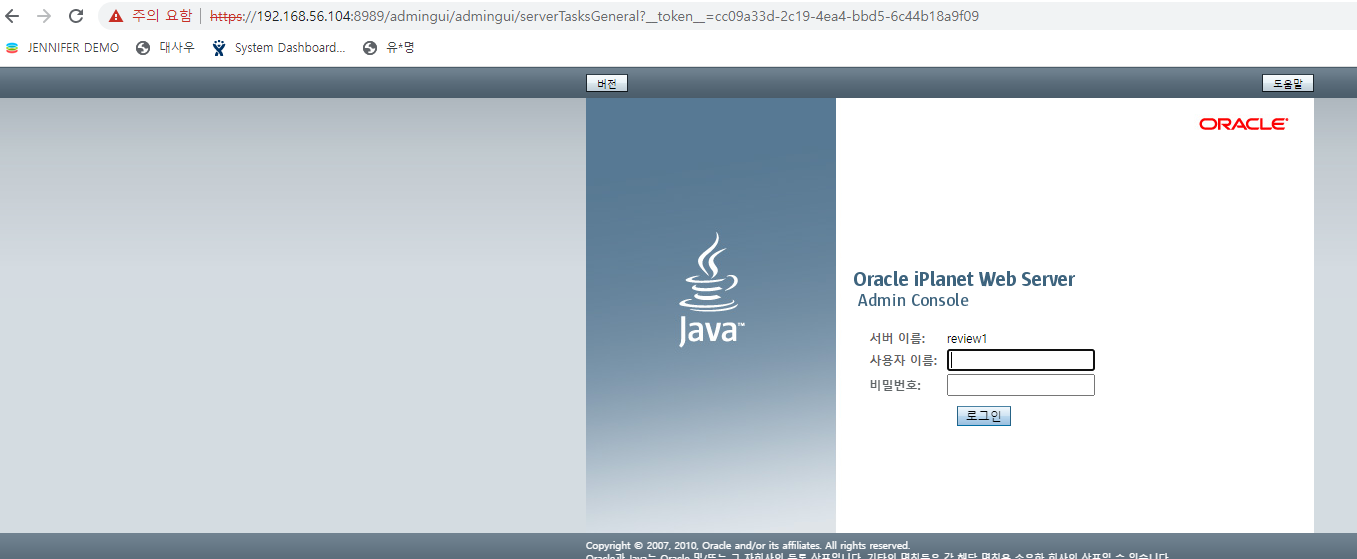Click the 주의 요함 security warning label
The height and width of the screenshot is (559, 1357).
tap(162, 16)
